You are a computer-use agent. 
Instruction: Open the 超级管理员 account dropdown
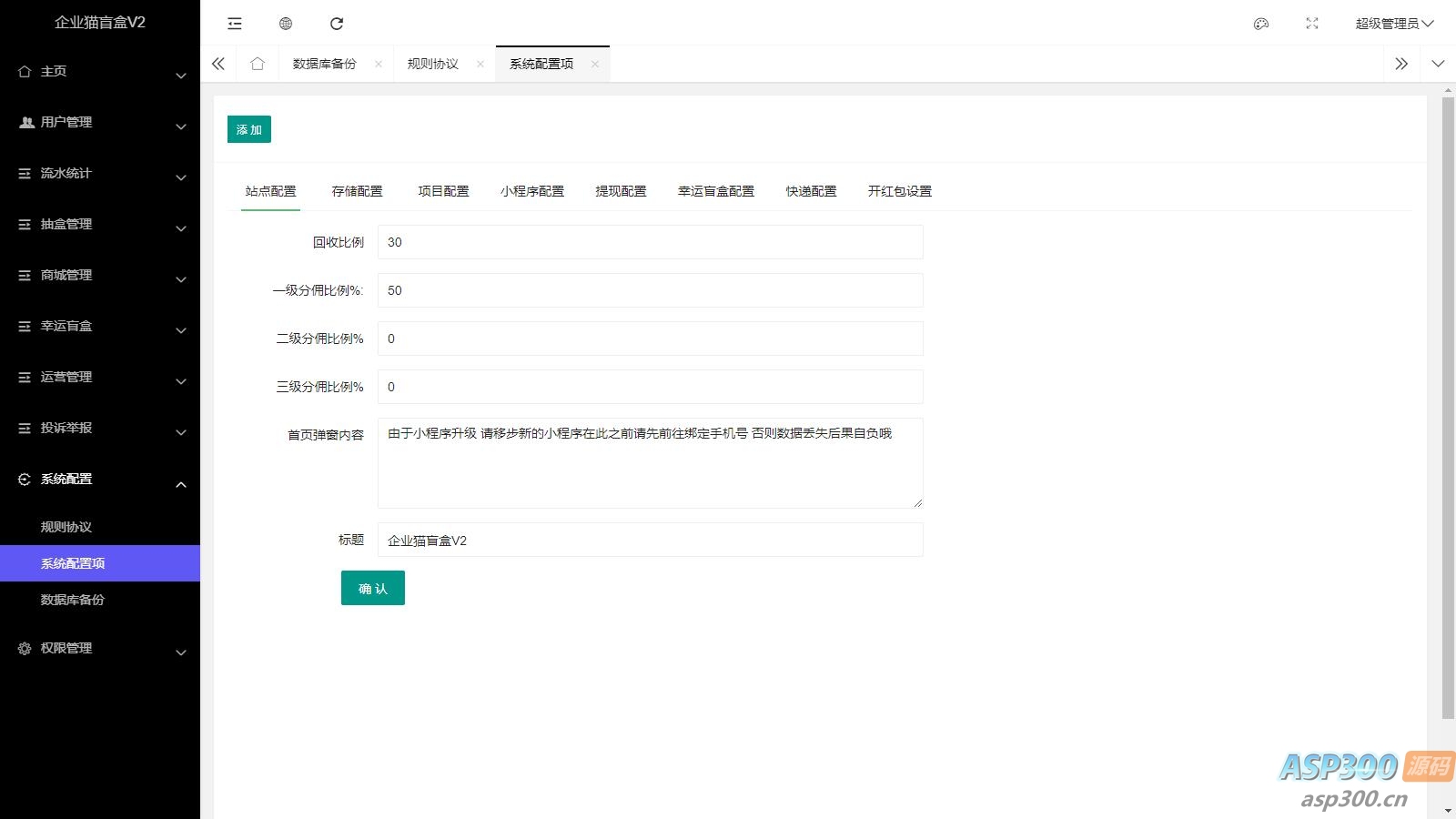pos(1393,25)
